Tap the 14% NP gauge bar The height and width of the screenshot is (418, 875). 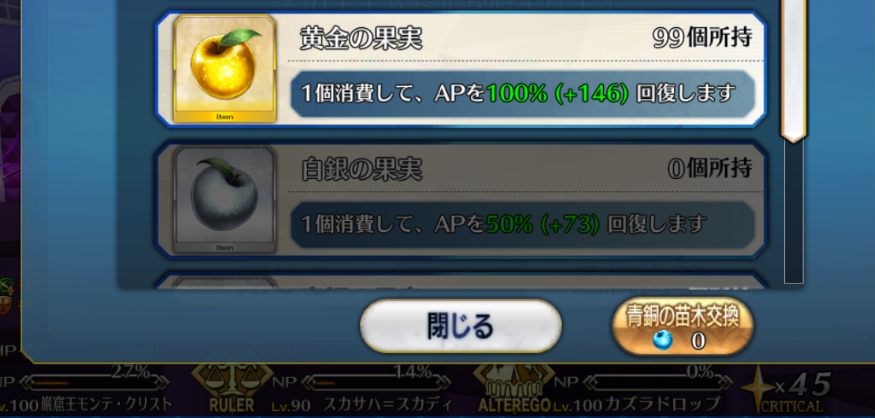coord(378,382)
